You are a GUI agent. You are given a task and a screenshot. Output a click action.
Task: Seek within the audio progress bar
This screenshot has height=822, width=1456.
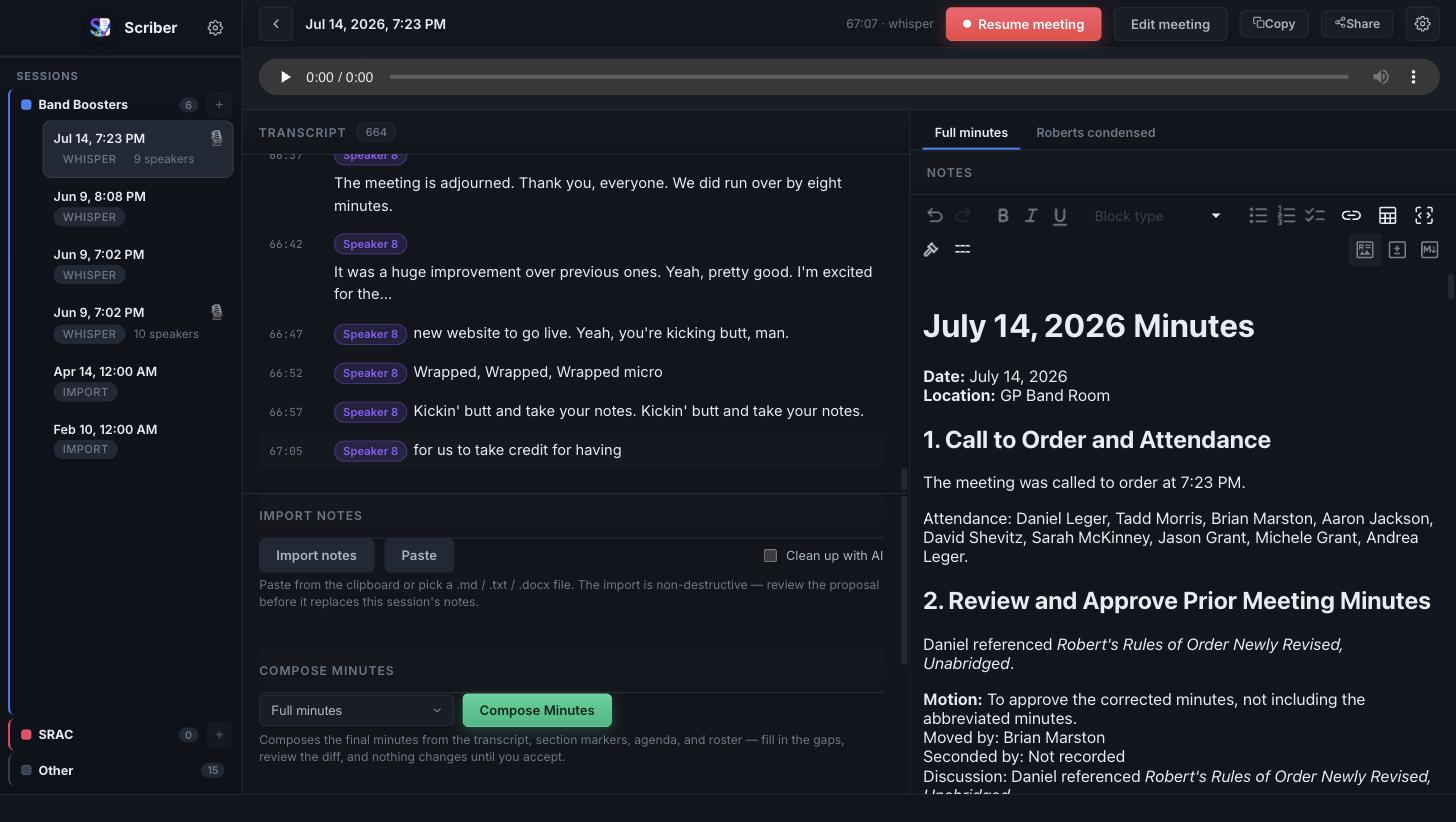coord(869,77)
